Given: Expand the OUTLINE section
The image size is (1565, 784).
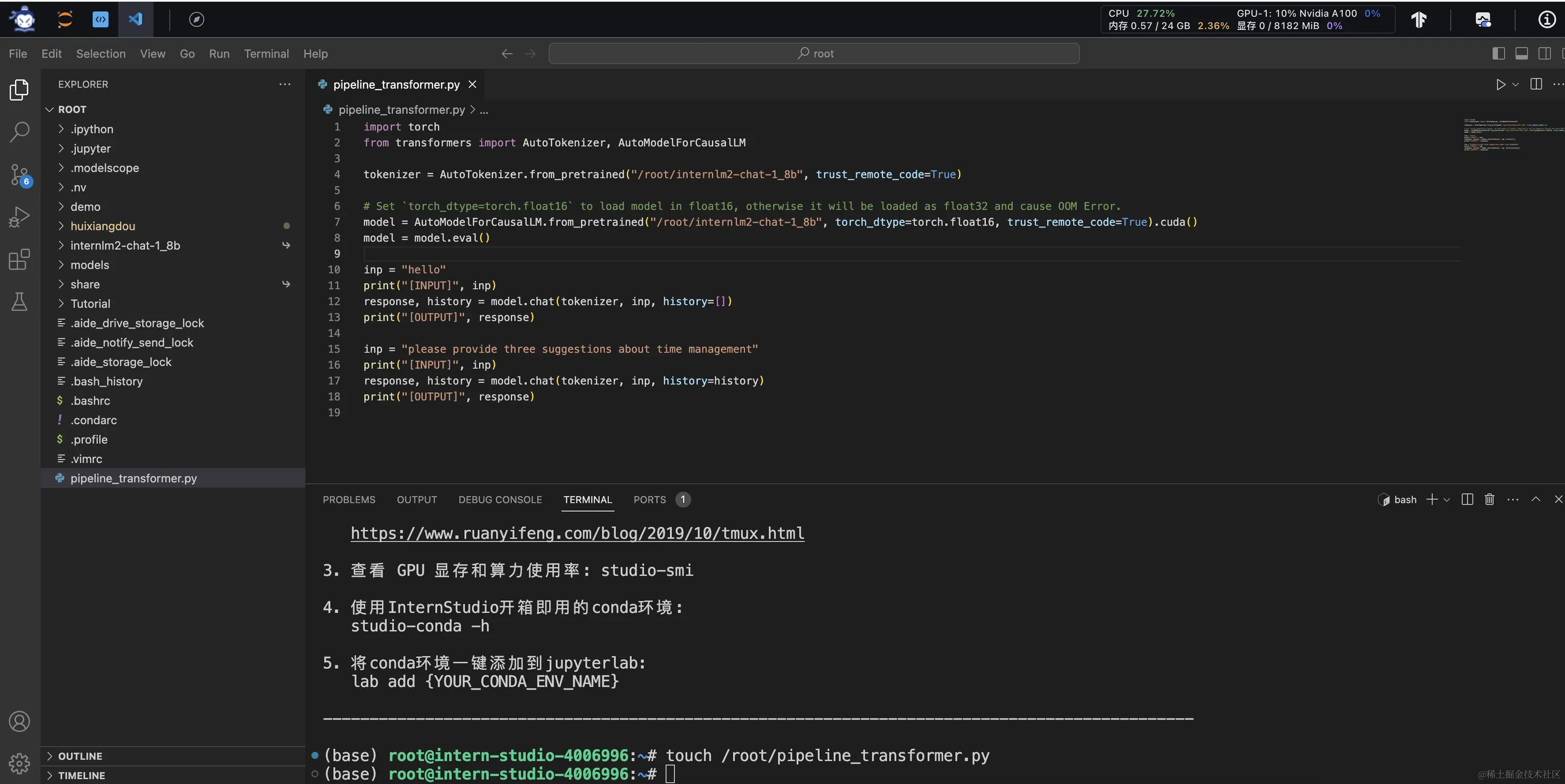Looking at the screenshot, I should (80, 756).
